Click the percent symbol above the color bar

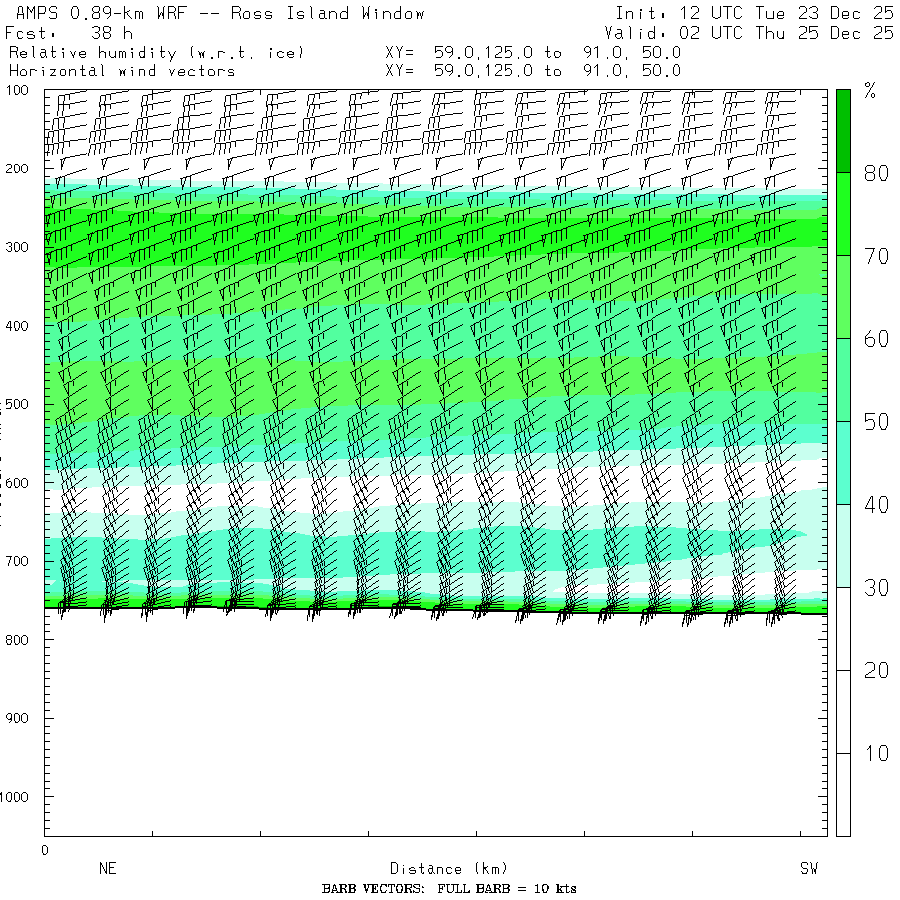[x=869, y=93]
